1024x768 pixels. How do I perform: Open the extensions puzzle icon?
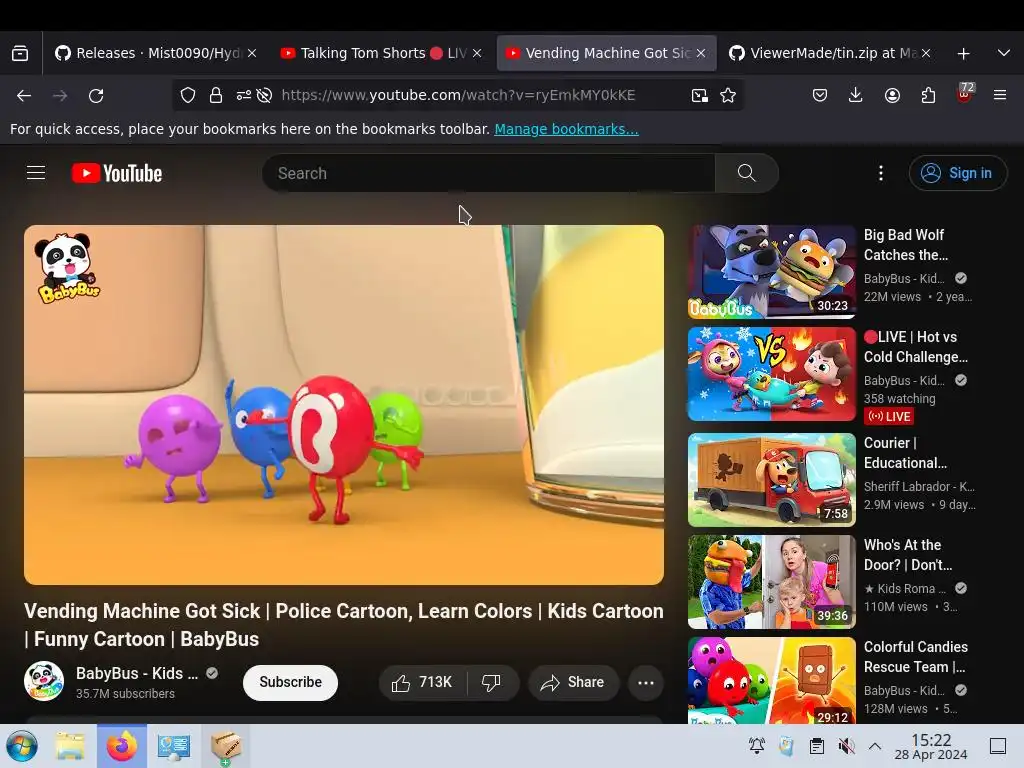click(928, 95)
